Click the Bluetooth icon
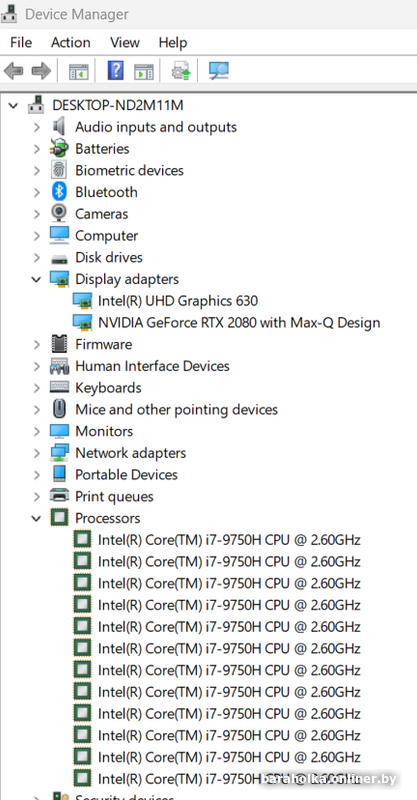The image size is (417, 800). pos(59,192)
